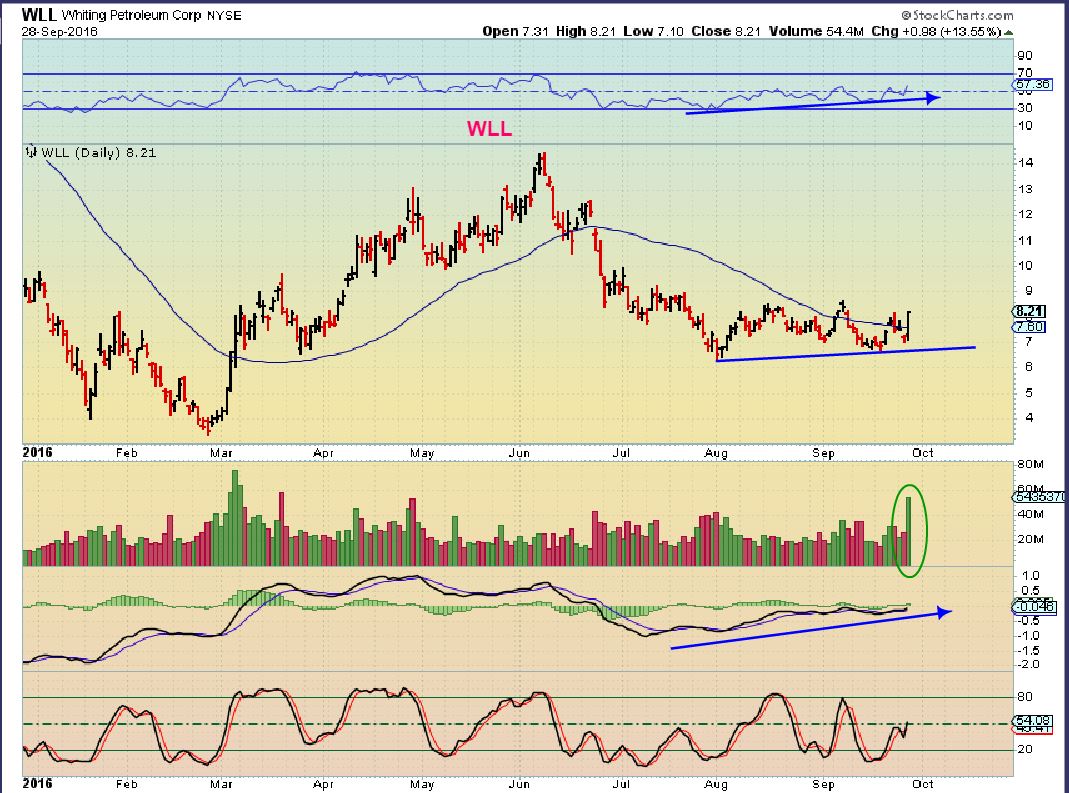1069x793 pixels.
Task: Click the 80M label on the volume axis
Action: (1030, 464)
